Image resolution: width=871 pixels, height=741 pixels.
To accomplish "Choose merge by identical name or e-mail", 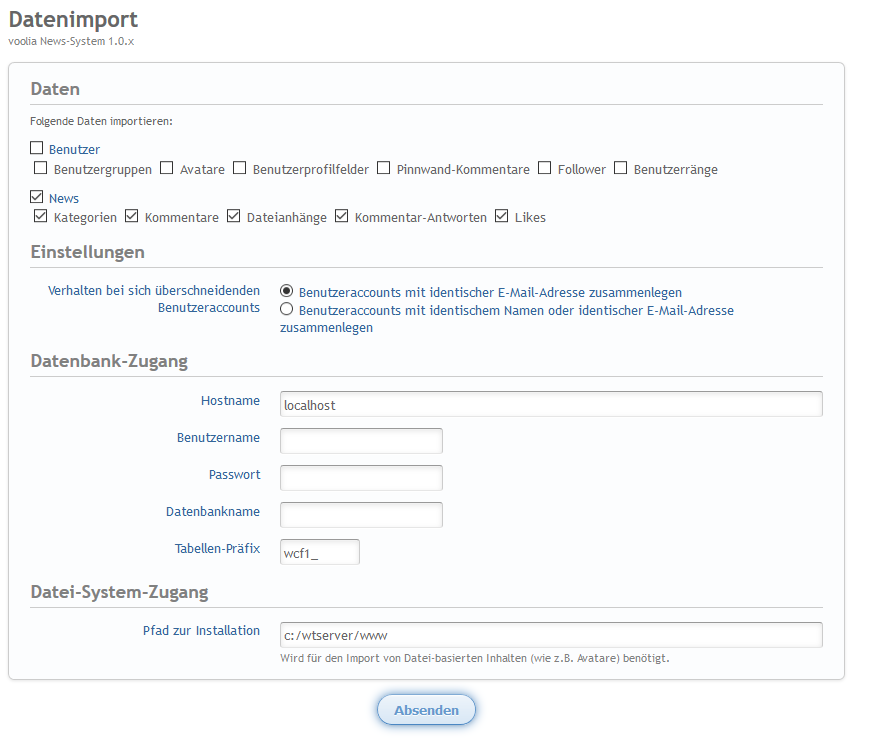I will click(x=287, y=310).
